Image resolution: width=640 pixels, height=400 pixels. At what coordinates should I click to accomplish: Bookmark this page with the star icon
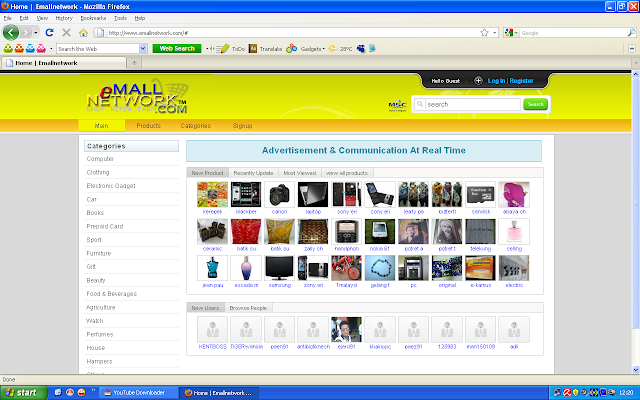coord(484,33)
